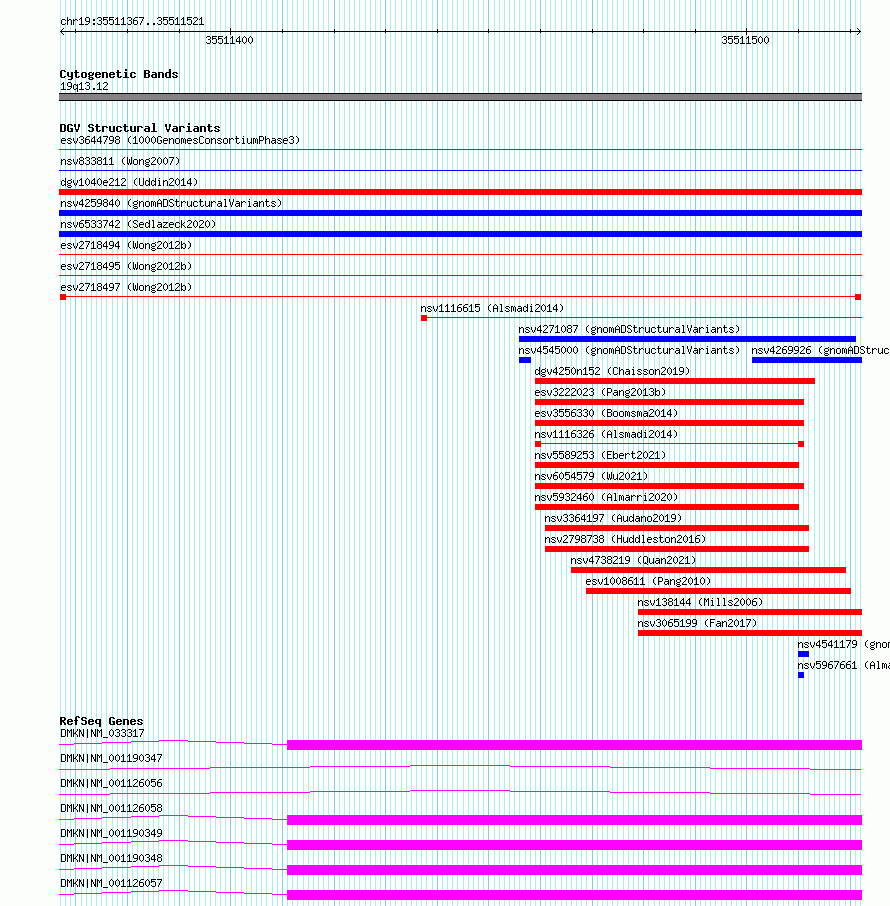Click nsv6533742 (Sedlazeck2020) variant label
Screen dimensions: 890x906
point(138,224)
